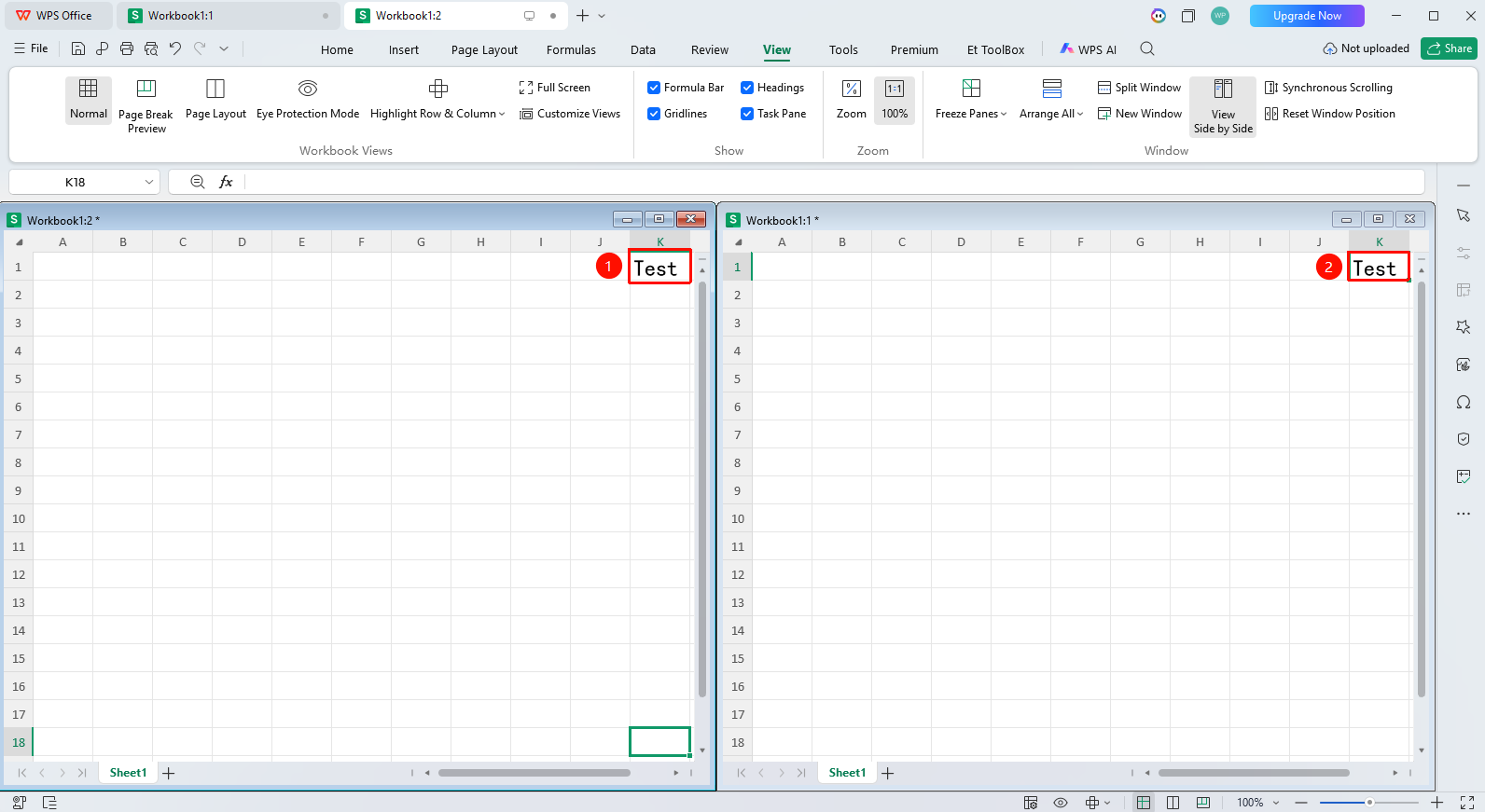This screenshot has width=1485, height=812.
Task: Click the Share button
Action: (x=1449, y=48)
